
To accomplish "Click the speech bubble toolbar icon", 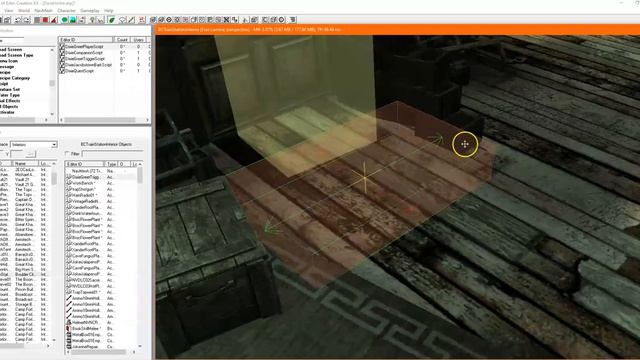I will 122,20.
